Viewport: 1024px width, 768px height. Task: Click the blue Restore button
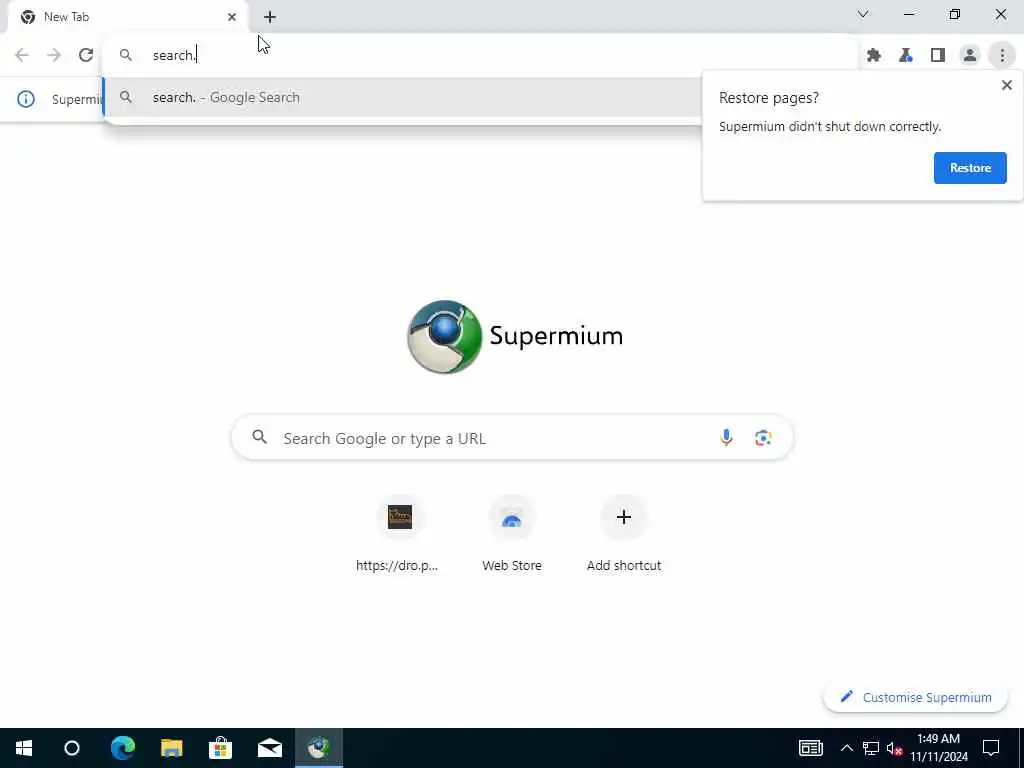click(970, 168)
